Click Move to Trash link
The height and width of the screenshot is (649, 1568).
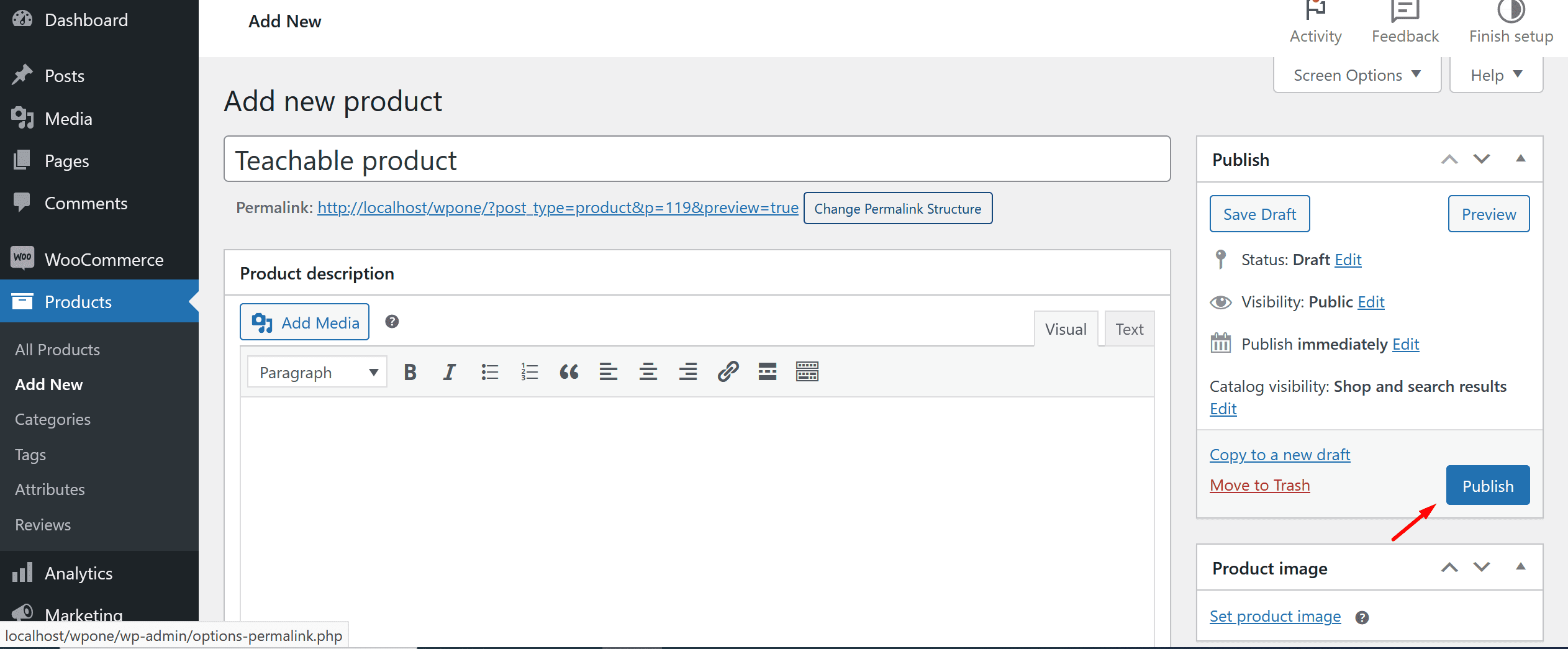1260,485
